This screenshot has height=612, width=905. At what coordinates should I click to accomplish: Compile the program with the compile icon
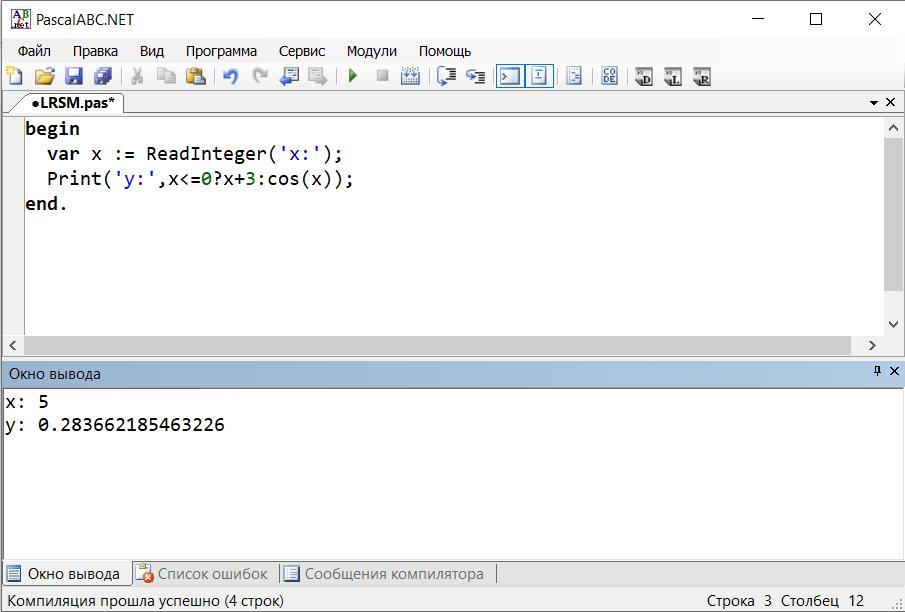point(410,76)
